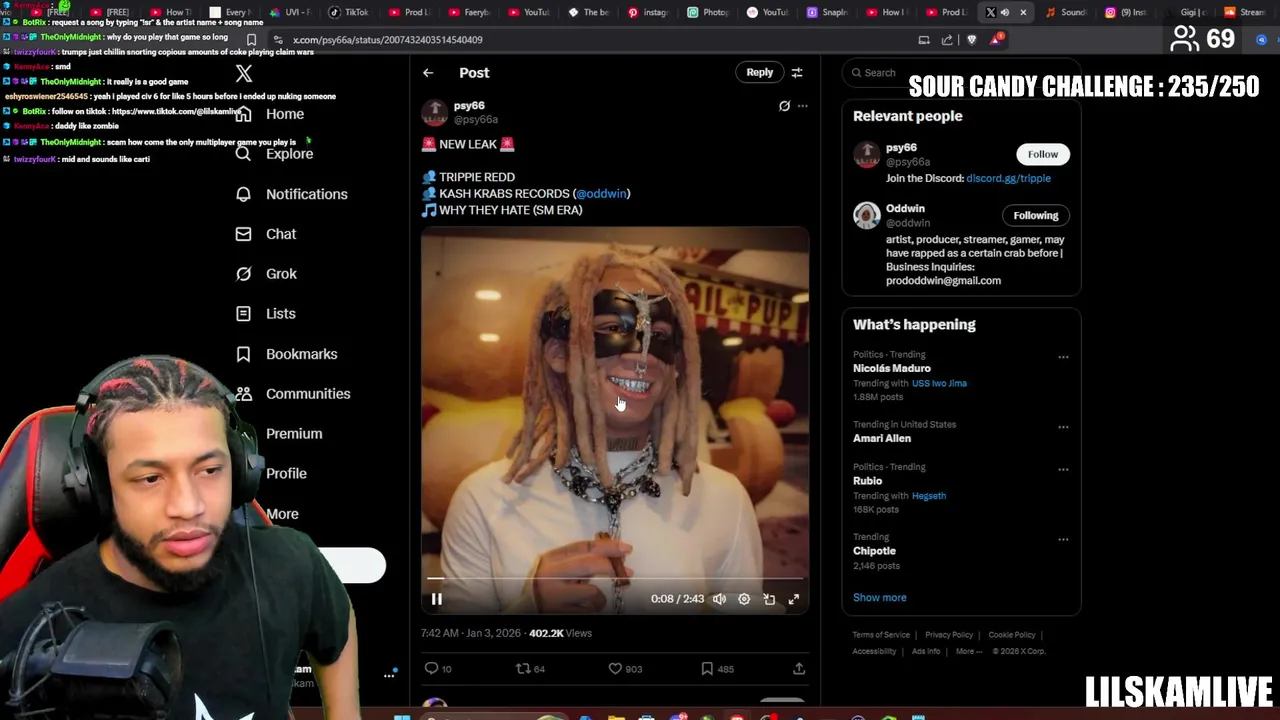
Task: Click the browser address bar URL
Action: point(388,40)
